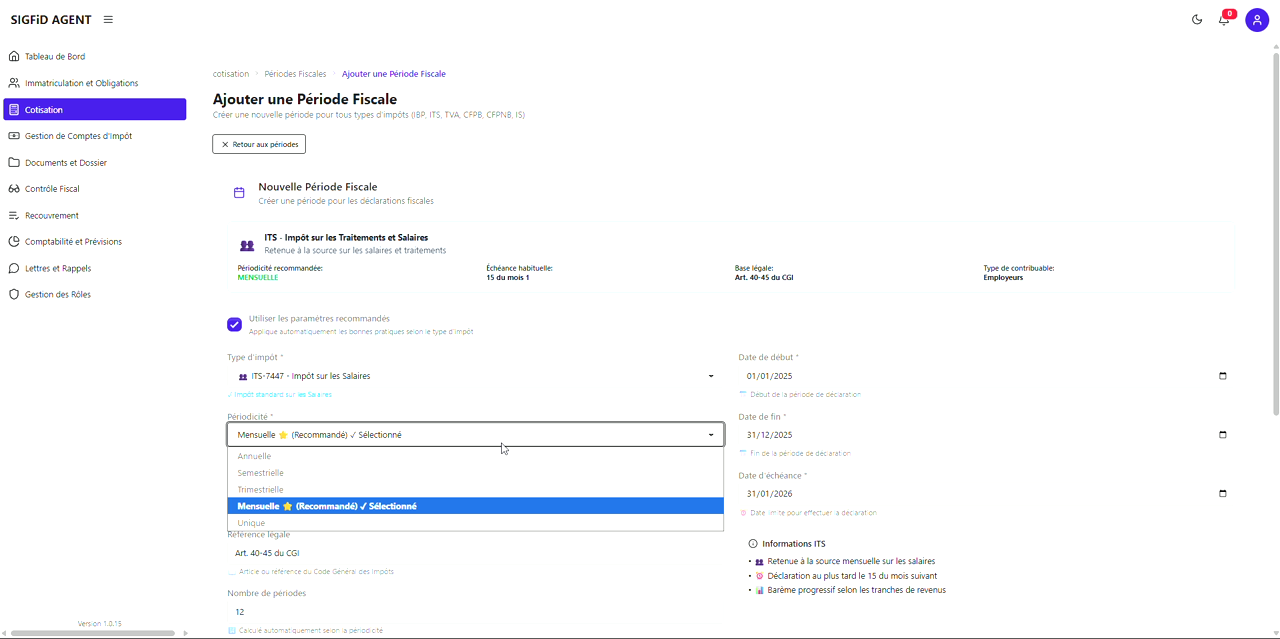The image size is (1280, 639).
Task: Choose the Annuelle periodicity option
Action: point(254,456)
